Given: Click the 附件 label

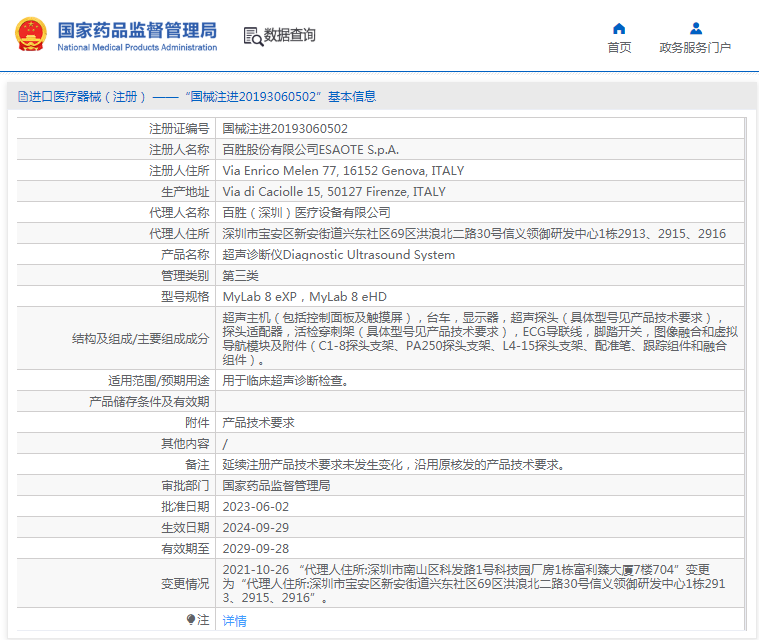Looking at the screenshot, I should click(197, 423).
